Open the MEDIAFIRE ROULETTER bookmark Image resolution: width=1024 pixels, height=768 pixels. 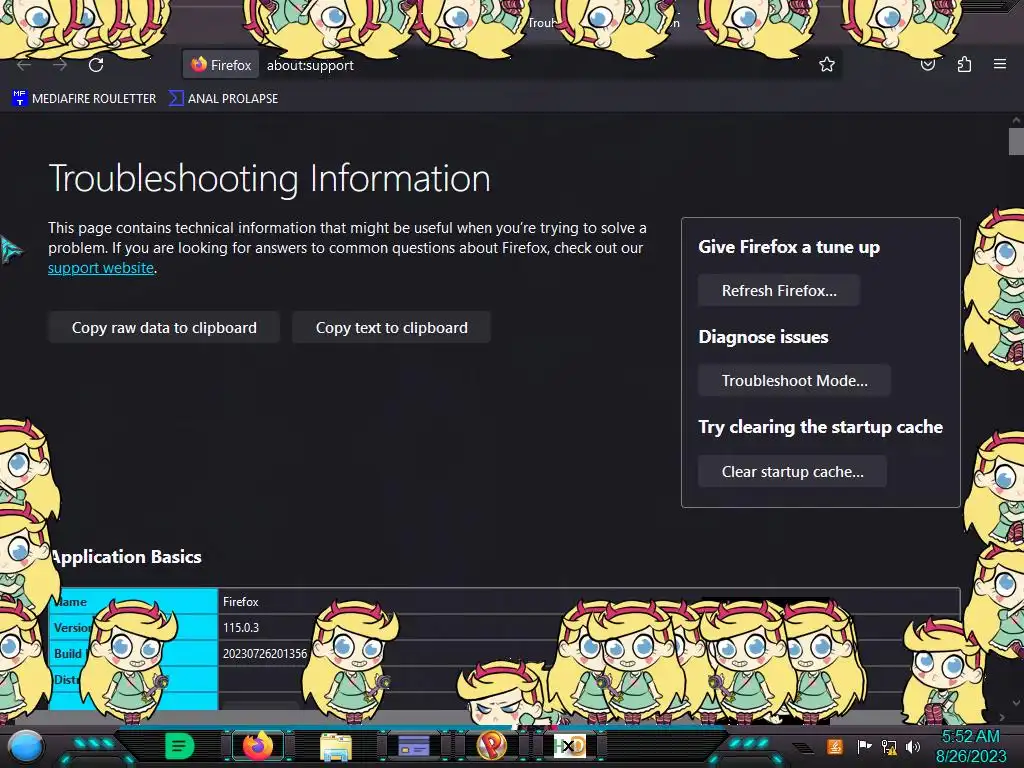point(84,99)
